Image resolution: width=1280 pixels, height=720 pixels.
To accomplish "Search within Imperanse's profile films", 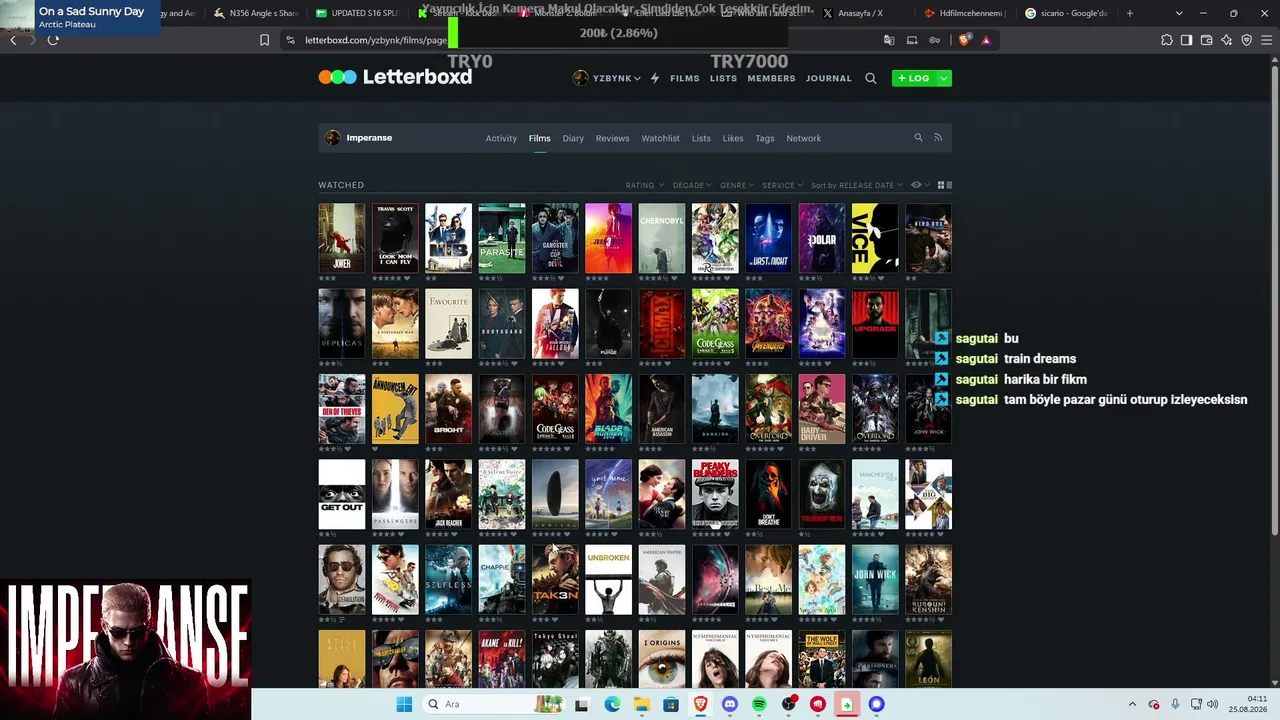I will pos(918,138).
